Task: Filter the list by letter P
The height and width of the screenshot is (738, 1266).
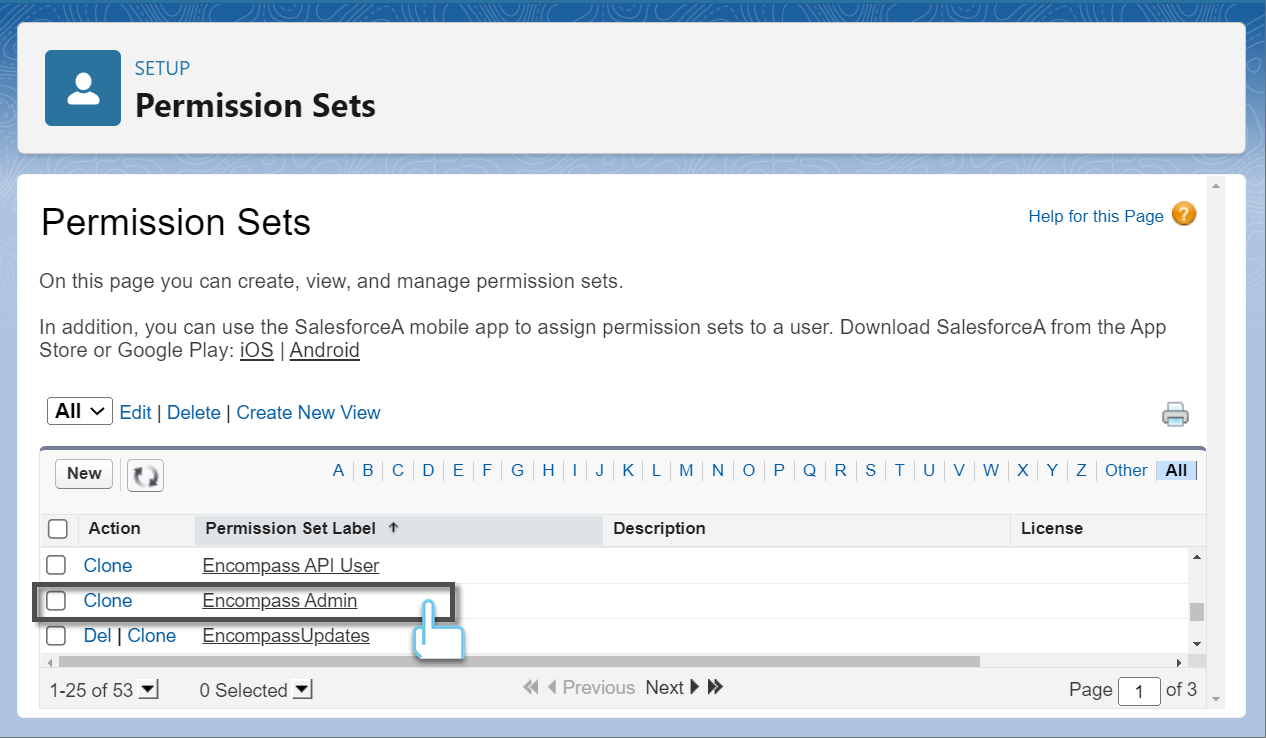Action: click(x=779, y=470)
